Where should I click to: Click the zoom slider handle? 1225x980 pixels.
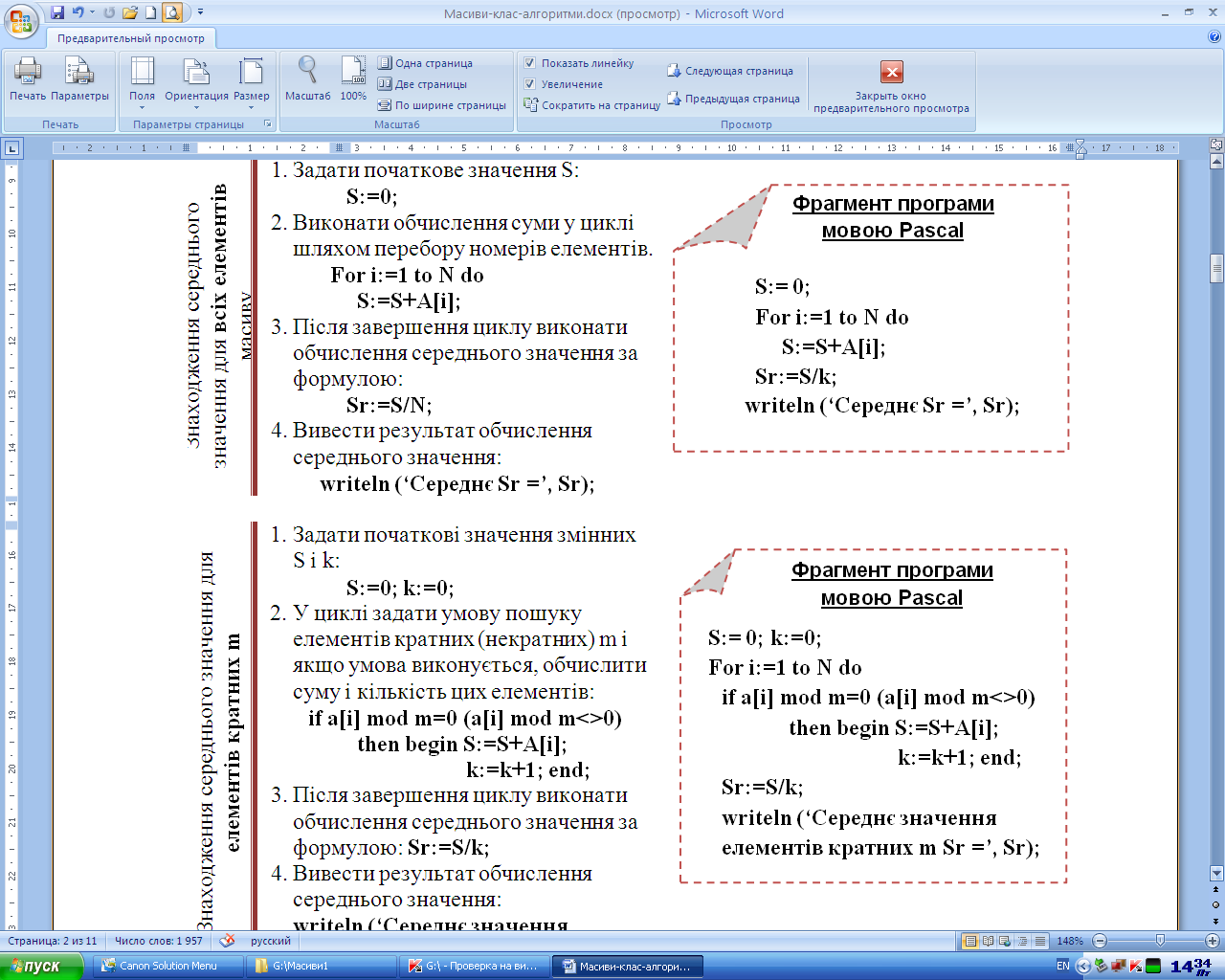(1160, 941)
